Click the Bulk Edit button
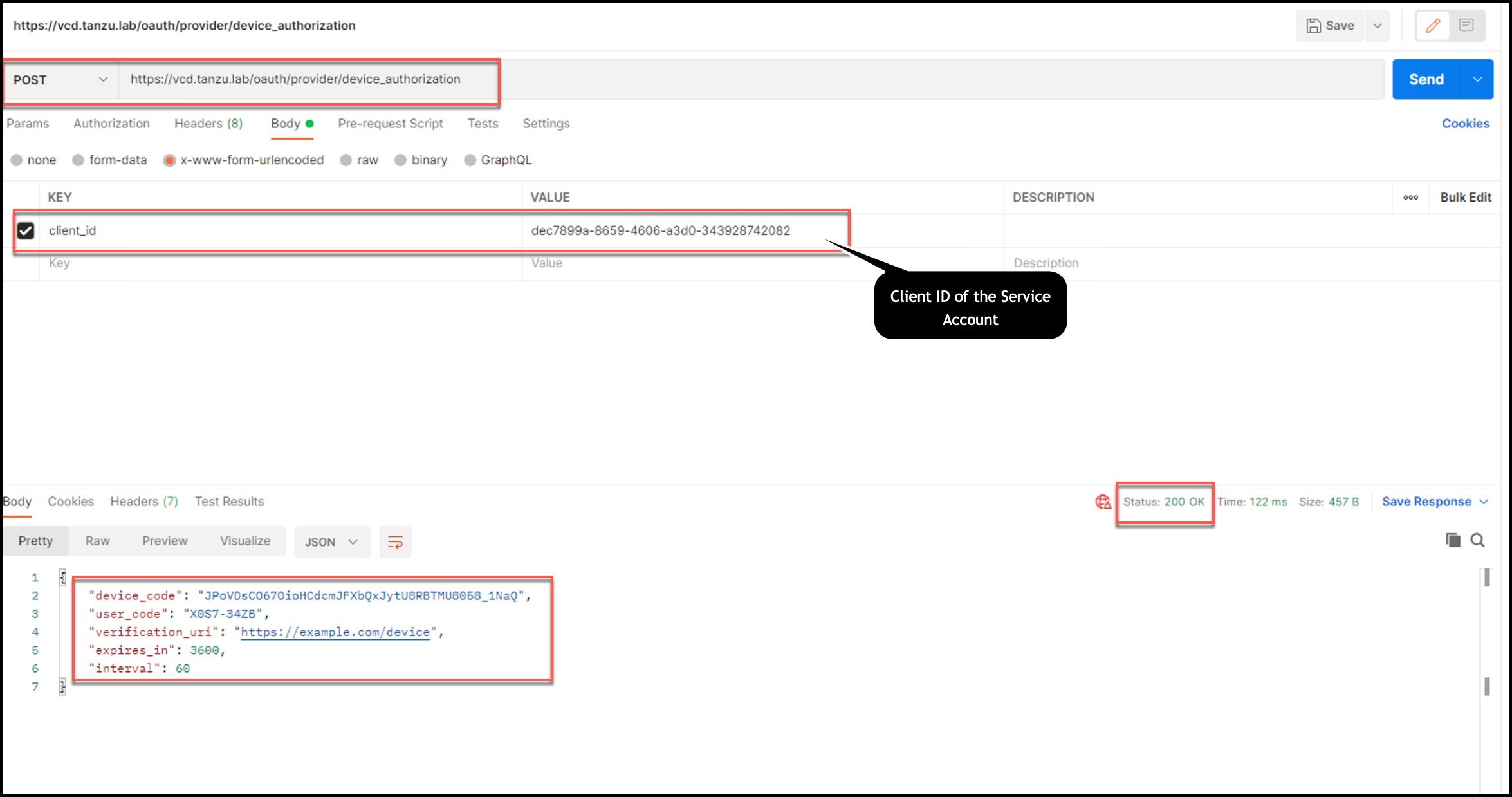 pos(1465,198)
